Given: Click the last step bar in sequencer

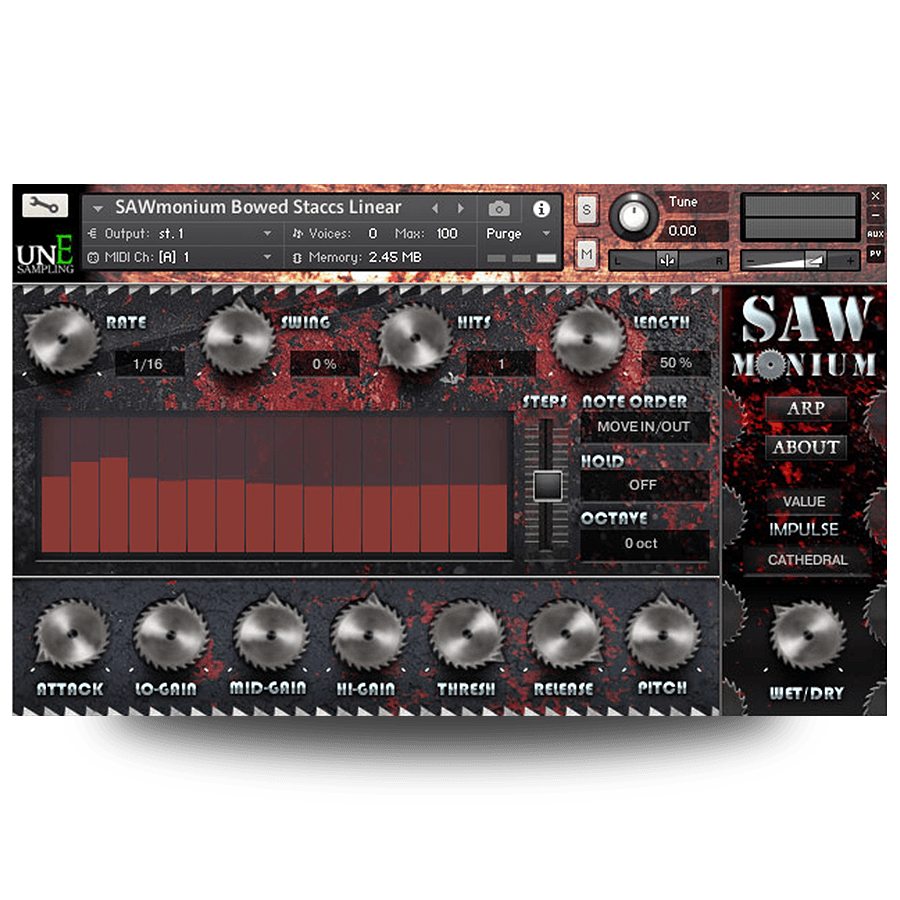Looking at the screenshot, I should (493, 518).
